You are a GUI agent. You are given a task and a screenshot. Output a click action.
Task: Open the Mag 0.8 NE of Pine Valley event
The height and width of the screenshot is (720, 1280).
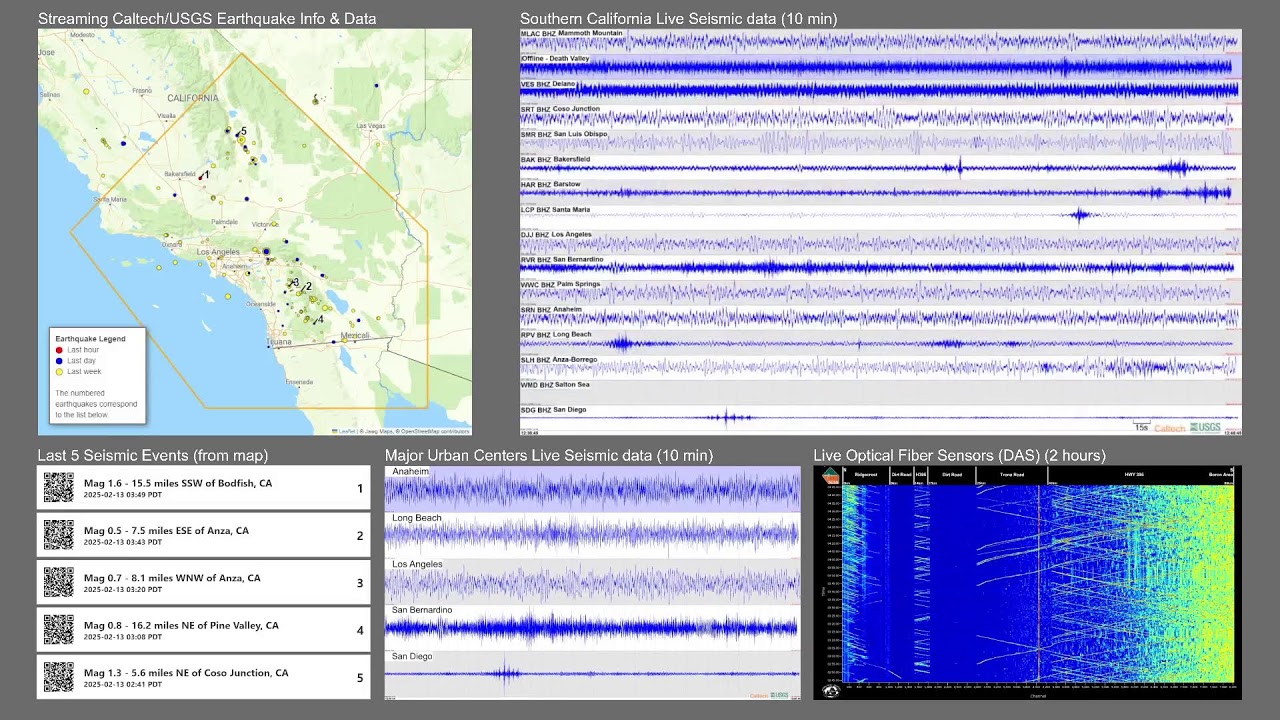click(203, 630)
